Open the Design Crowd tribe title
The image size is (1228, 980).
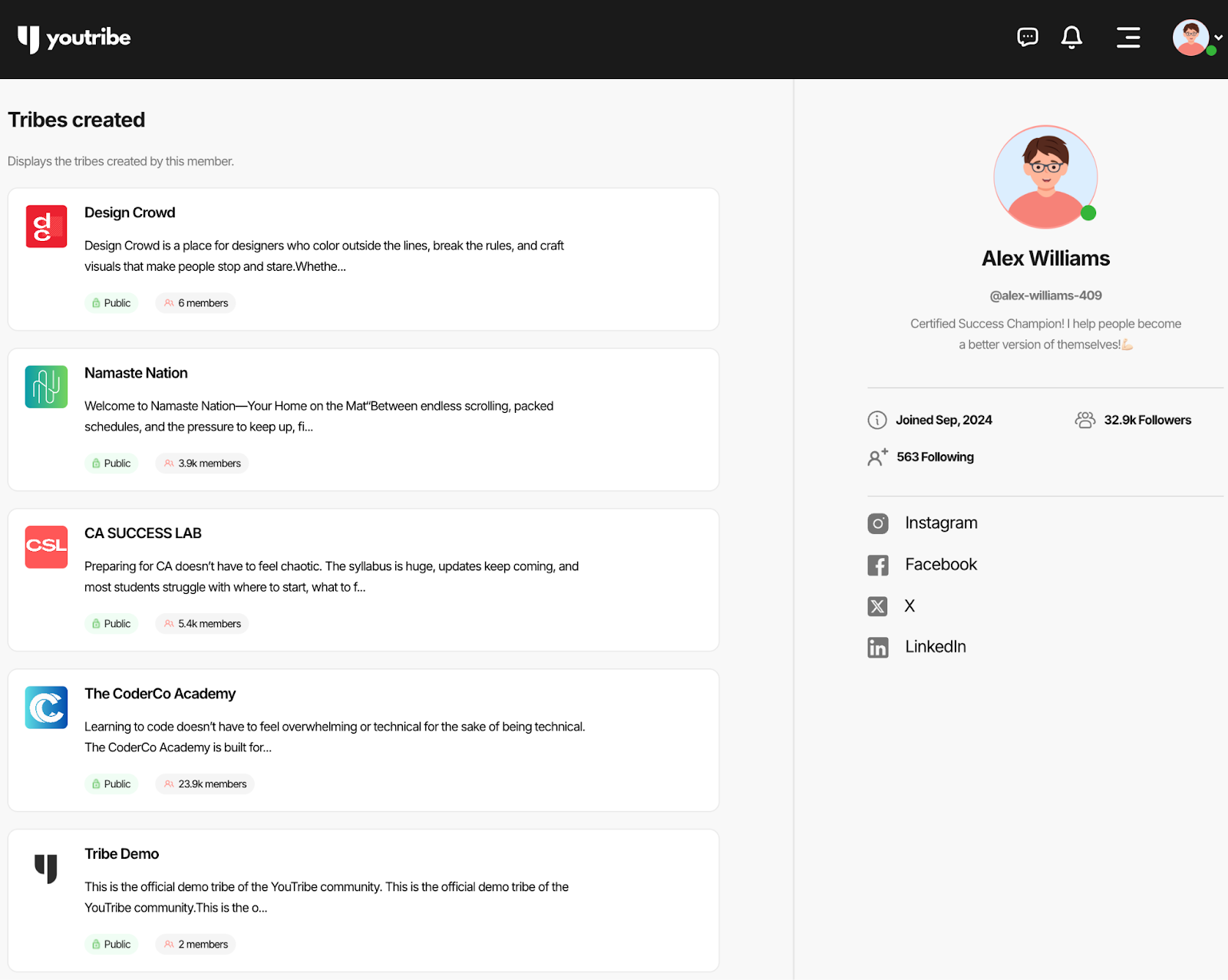[x=130, y=213]
